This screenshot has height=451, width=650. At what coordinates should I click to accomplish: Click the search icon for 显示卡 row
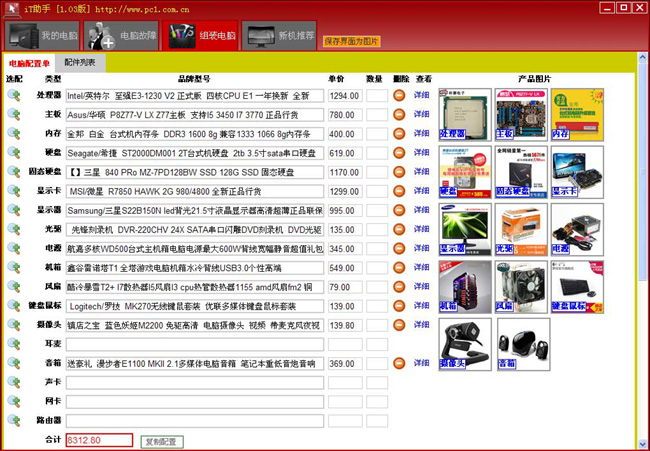point(14,191)
